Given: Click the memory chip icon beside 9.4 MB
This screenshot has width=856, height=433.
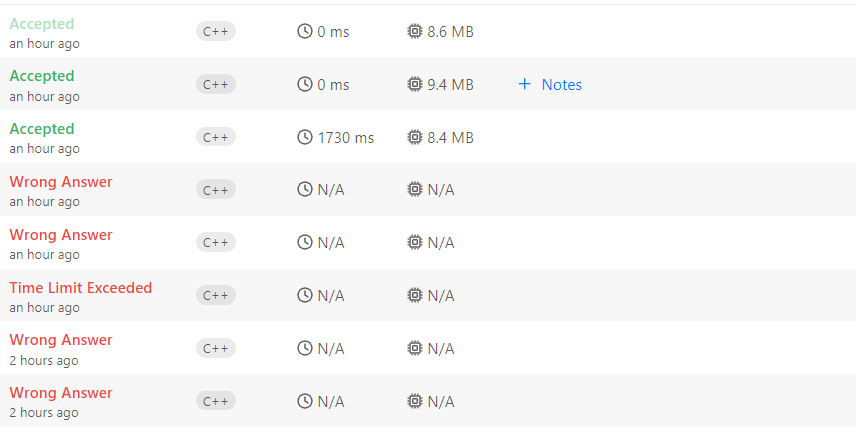Looking at the screenshot, I should (x=415, y=84).
